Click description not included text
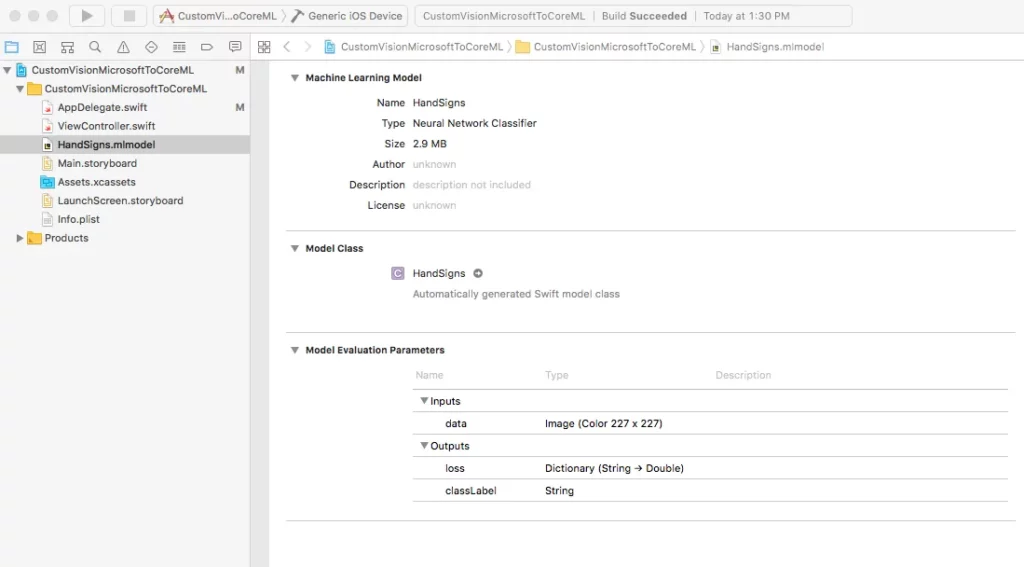The height and width of the screenshot is (567, 1024). tap(472, 185)
